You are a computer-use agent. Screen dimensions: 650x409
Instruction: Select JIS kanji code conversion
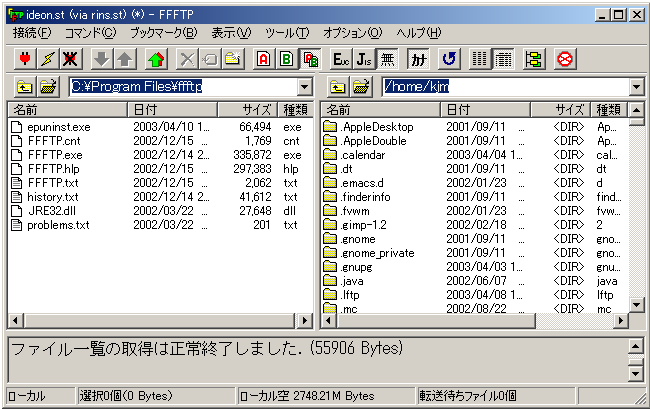click(364, 59)
